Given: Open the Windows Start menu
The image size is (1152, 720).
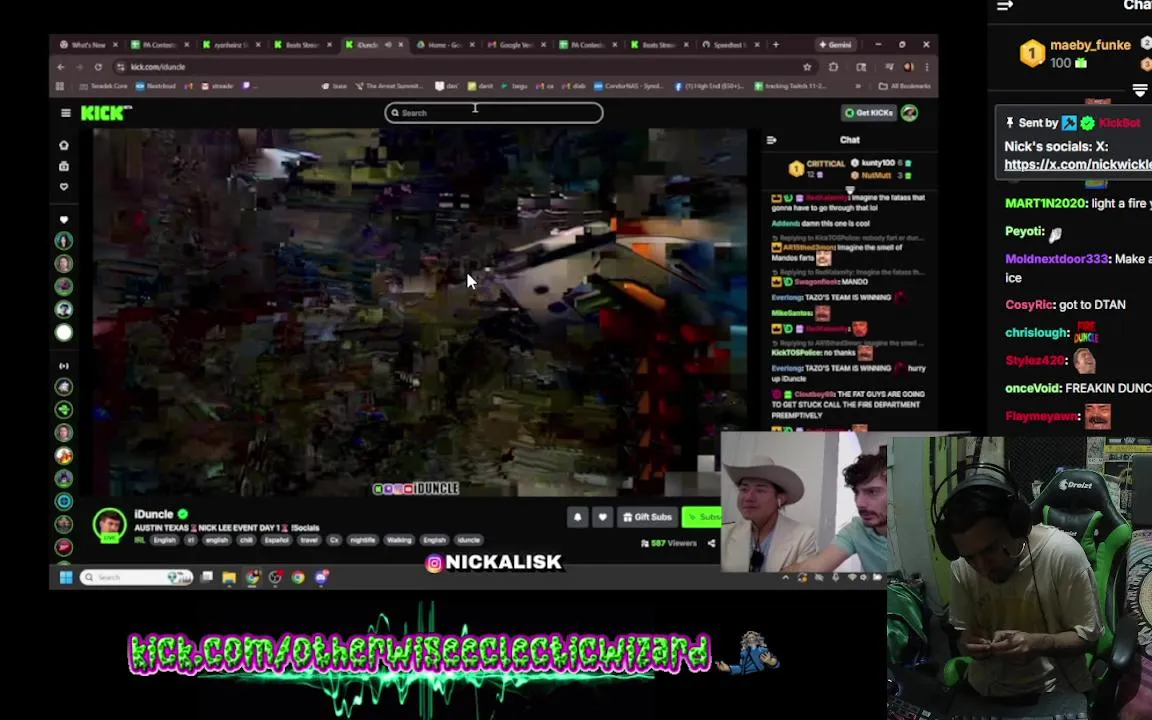Looking at the screenshot, I should pos(65,577).
